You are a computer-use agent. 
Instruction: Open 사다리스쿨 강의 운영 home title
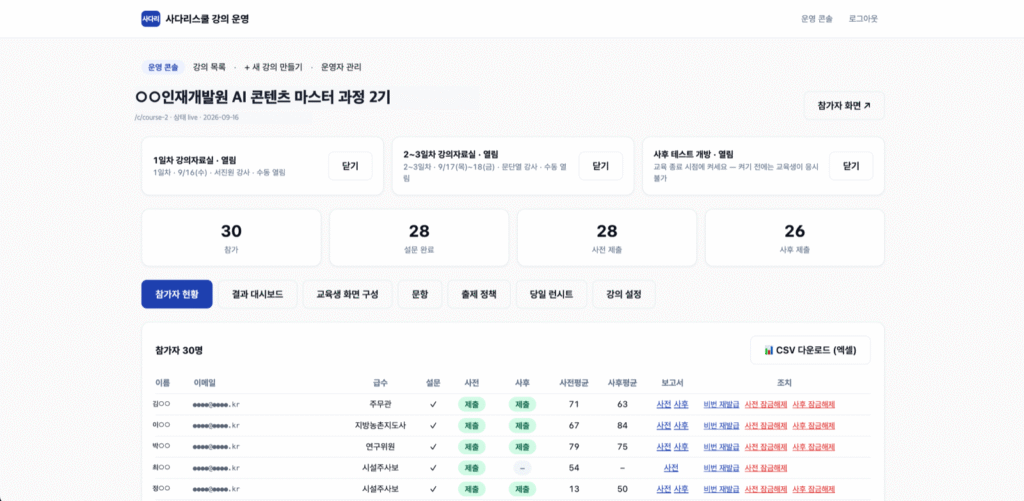(207, 19)
